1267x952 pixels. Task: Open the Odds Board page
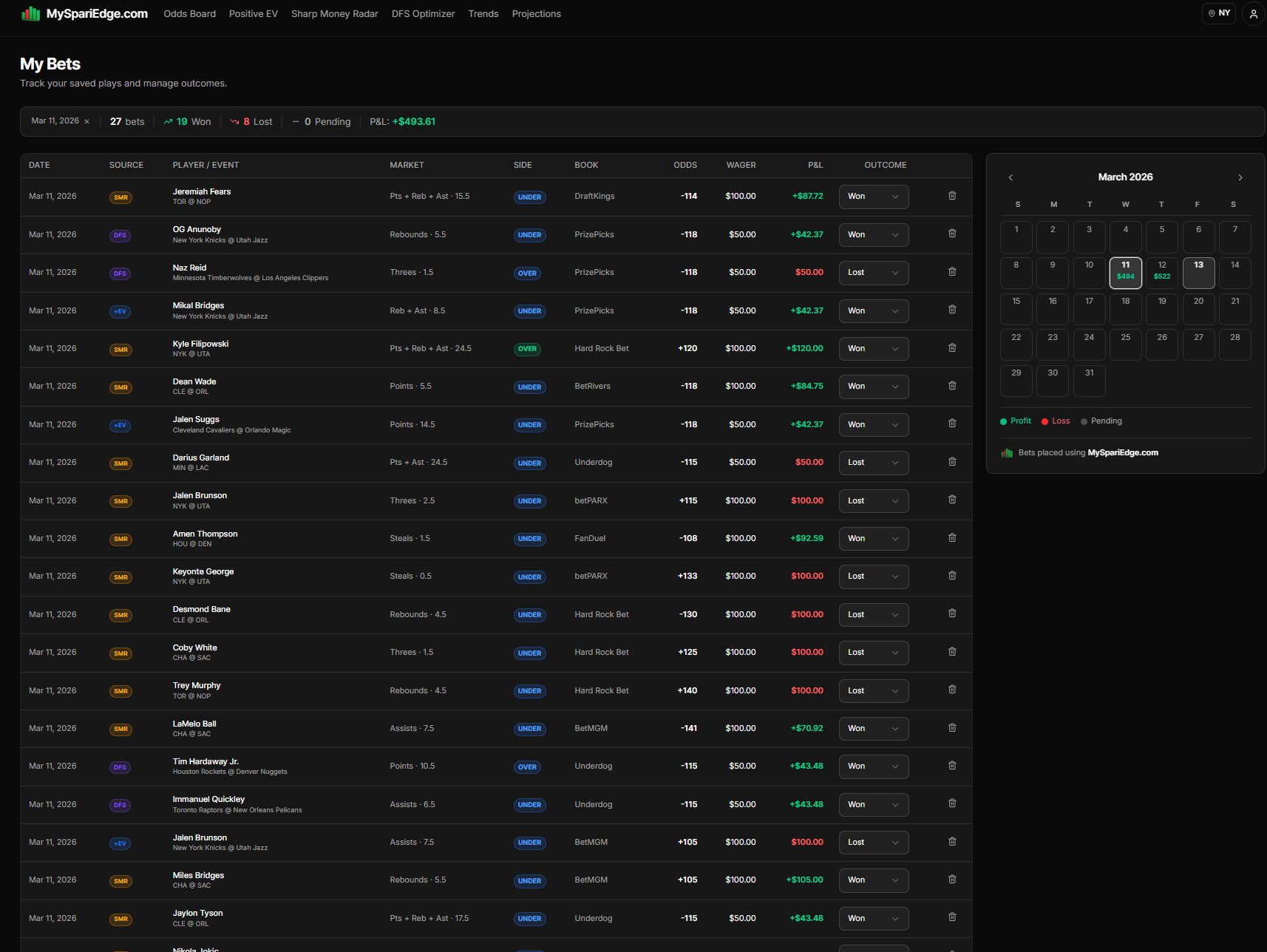(x=190, y=14)
